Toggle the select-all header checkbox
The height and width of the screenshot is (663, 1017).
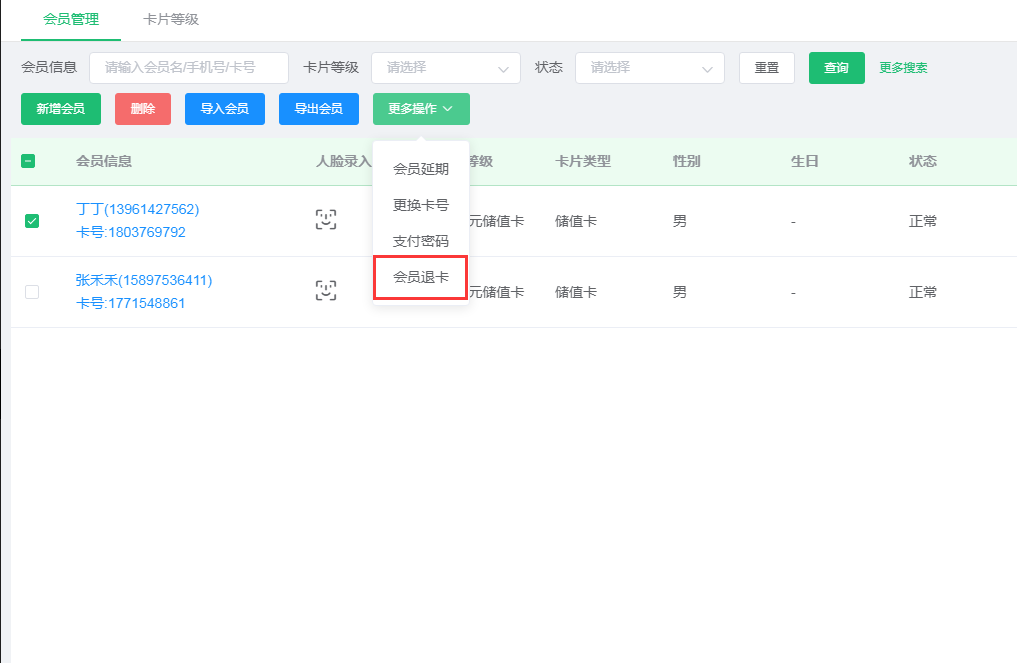click(28, 161)
